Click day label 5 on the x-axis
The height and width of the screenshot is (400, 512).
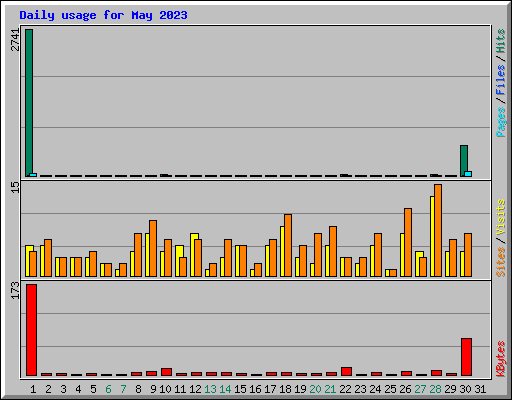(x=93, y=389)
